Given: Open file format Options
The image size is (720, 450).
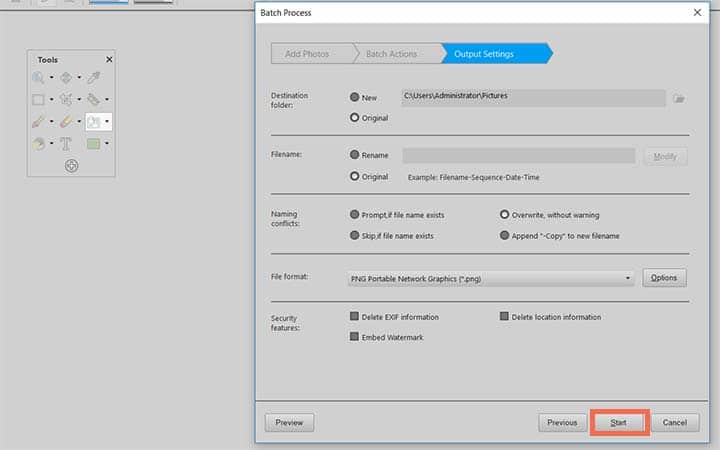Looking at the screenshot, I should pyautogui.click(x=664, y=278).
